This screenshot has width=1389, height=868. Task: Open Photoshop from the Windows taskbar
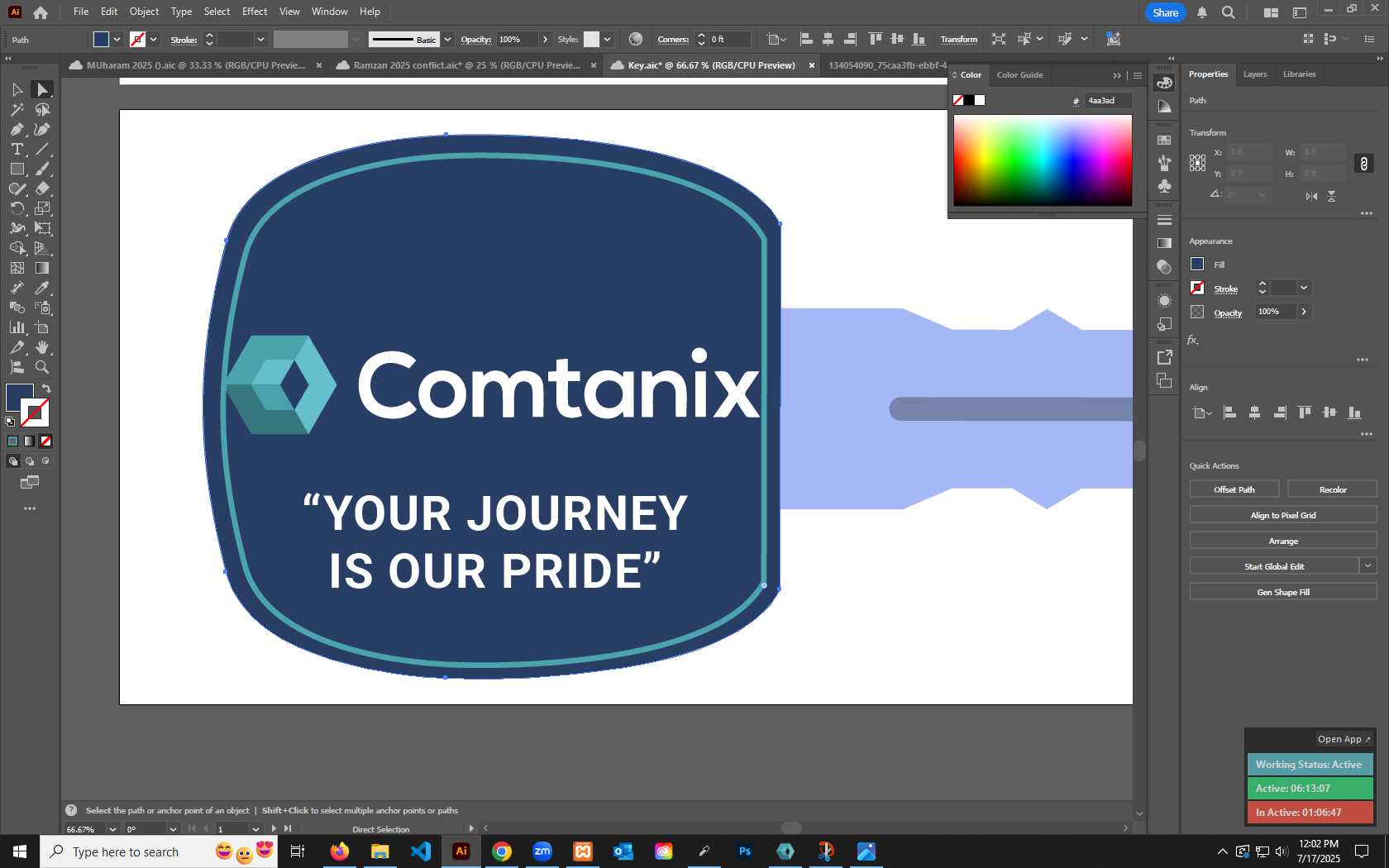click(744, 851)
